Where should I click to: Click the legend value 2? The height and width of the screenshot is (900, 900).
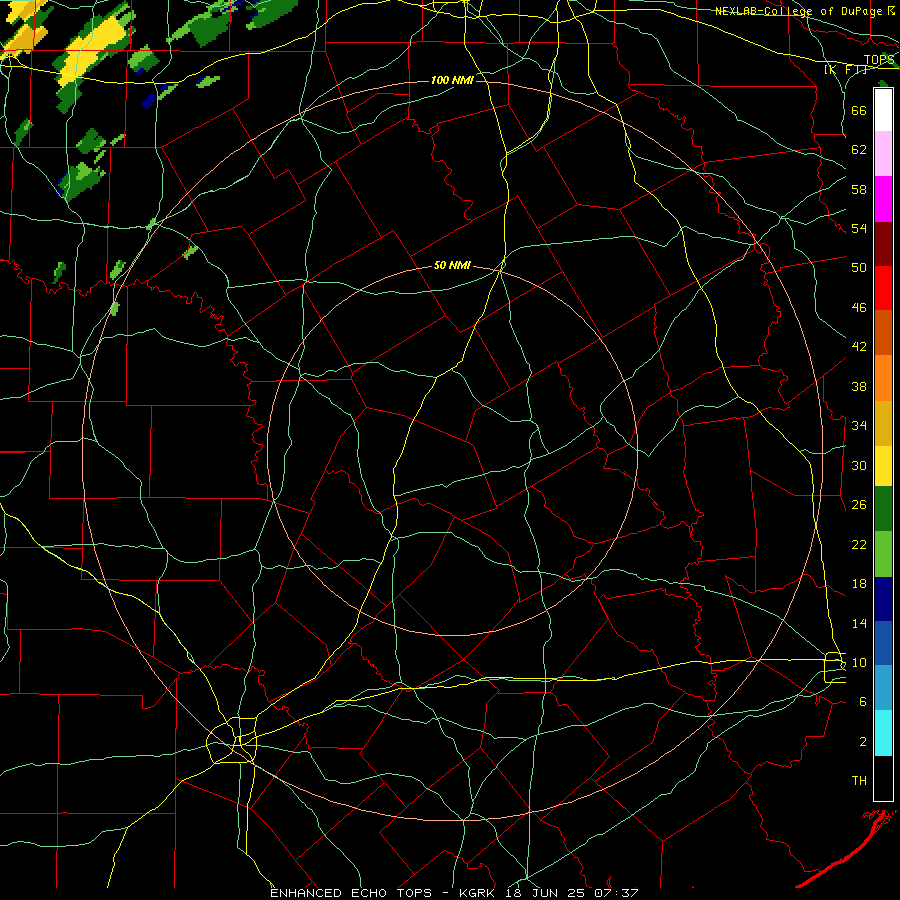point(863,742)
